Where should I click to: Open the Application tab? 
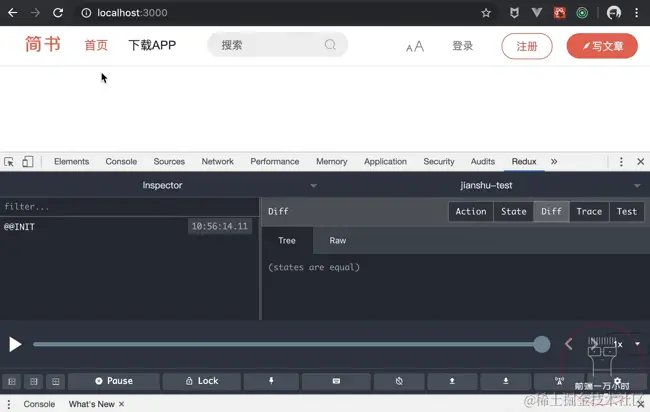pyautogui.click(x=385, y=162)
